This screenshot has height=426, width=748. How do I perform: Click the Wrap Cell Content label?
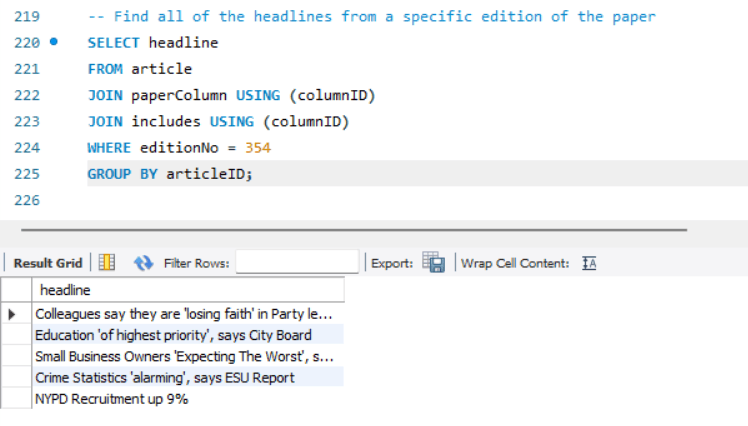coord(515,263)
